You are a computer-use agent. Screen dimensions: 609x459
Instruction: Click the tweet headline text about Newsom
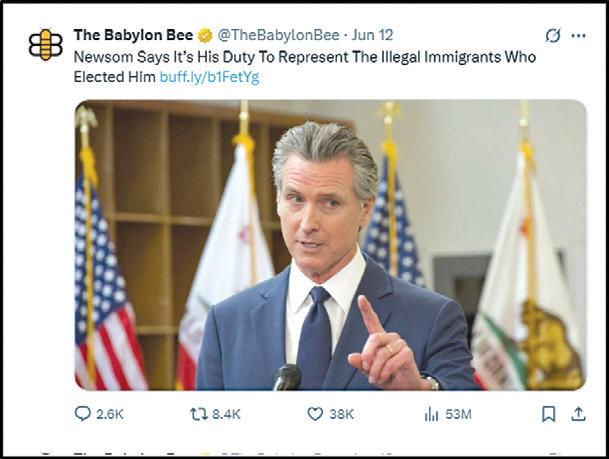coord(304,67)
